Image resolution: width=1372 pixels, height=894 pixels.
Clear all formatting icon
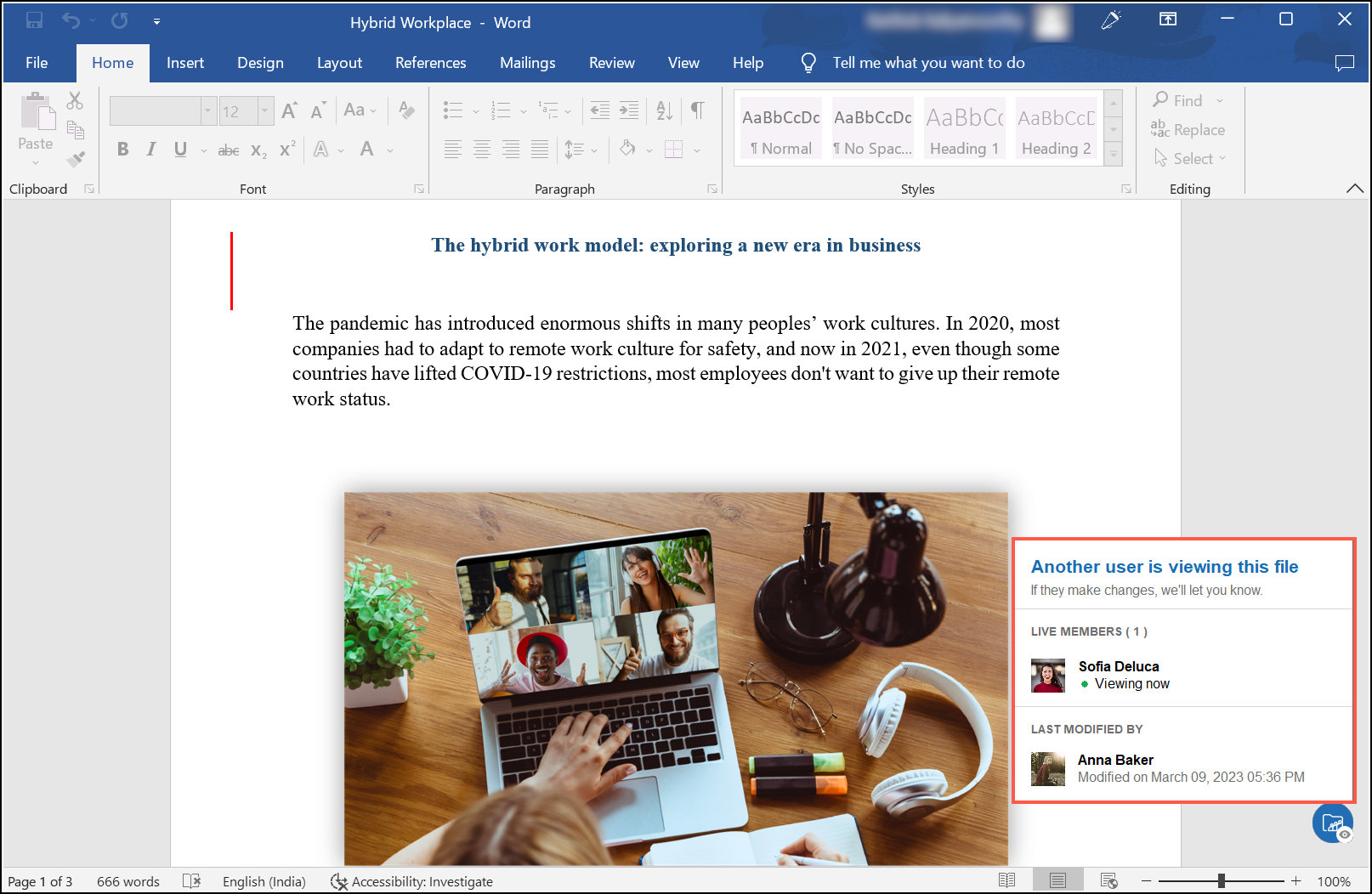tap(406, 110)
